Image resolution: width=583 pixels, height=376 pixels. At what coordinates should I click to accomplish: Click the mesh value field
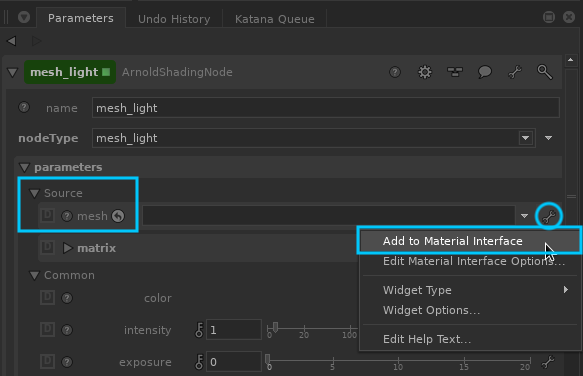[329, 216]
